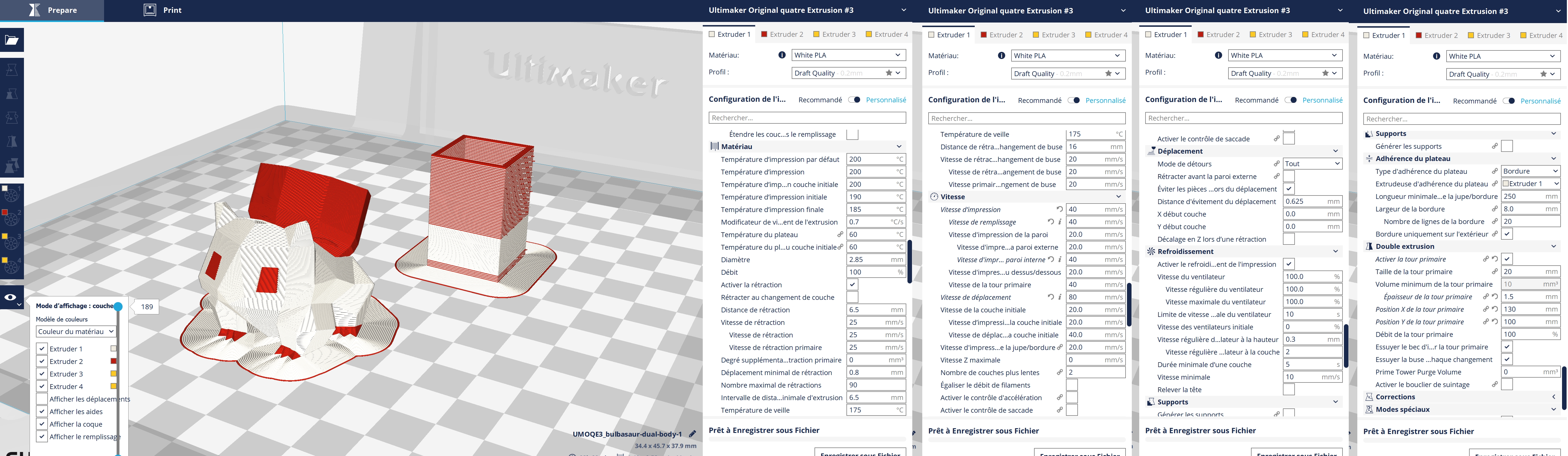Click the Distance de rétraction value field
This screenshot has height=456, width=1568.
876,310
